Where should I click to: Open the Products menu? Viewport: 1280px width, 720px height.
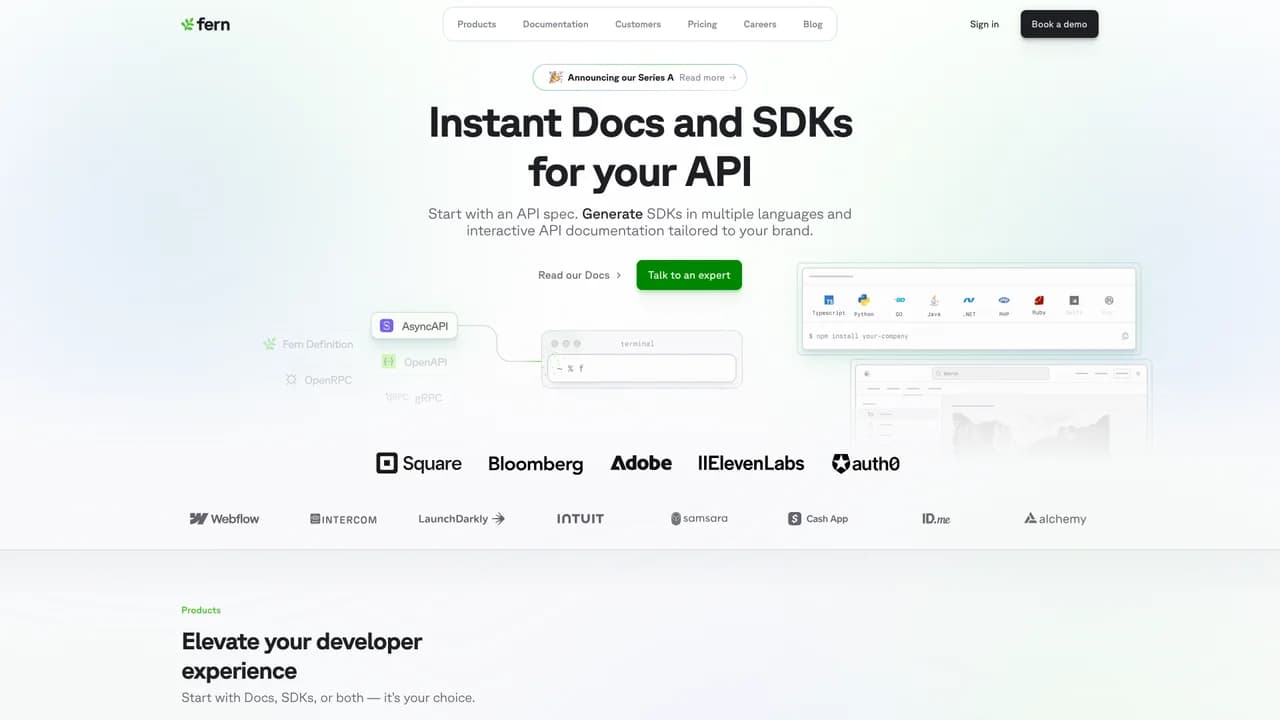[476, 24]
